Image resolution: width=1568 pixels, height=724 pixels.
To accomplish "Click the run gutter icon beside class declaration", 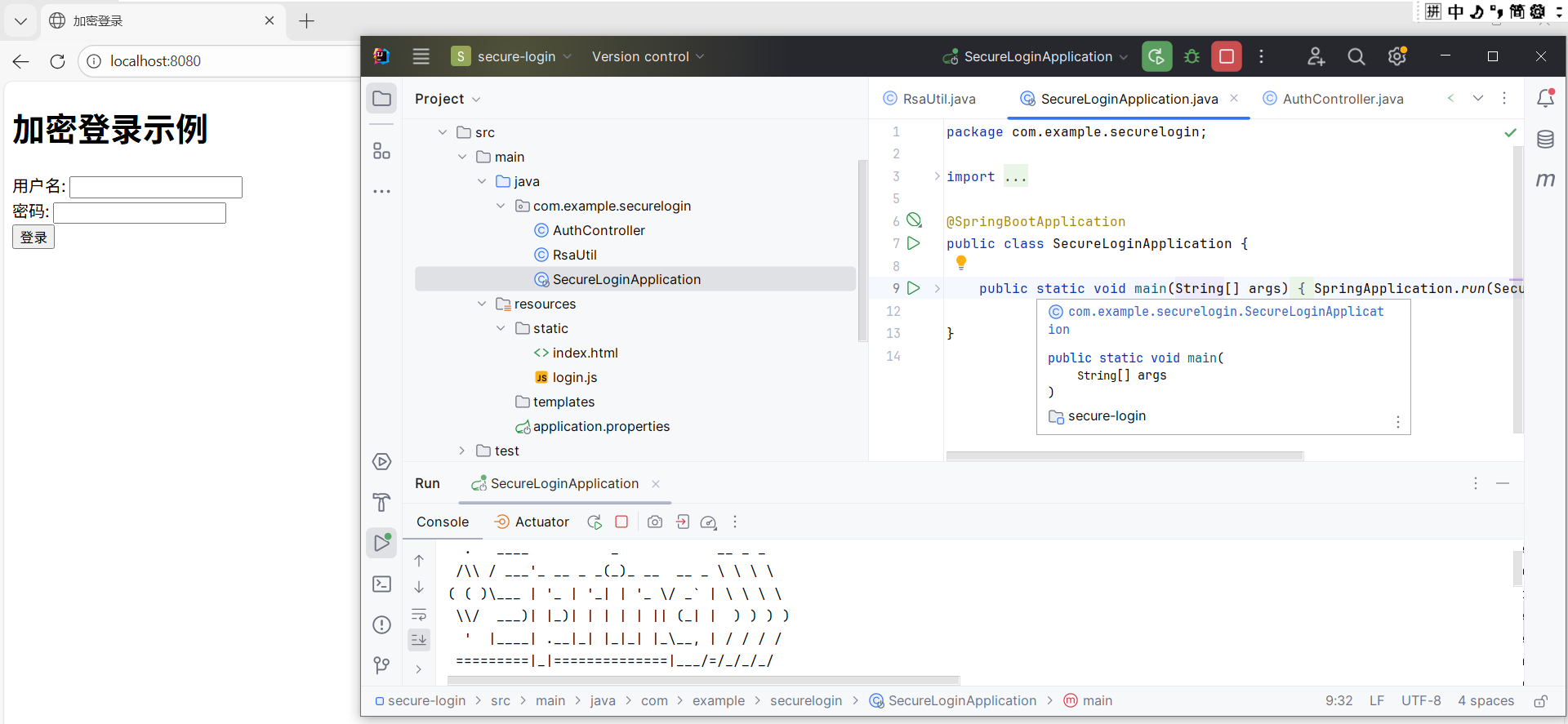I will pyautogui.click(x=914, y=243).
